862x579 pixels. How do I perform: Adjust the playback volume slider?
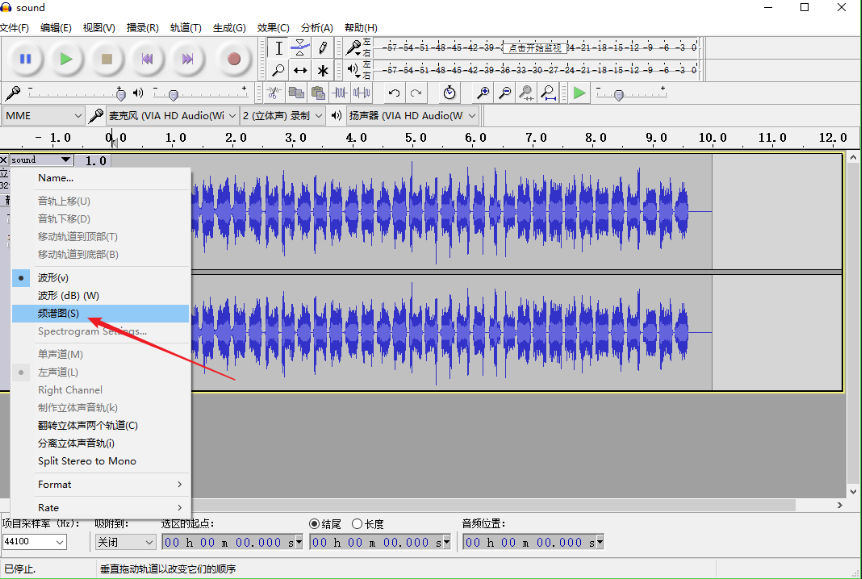pos(174,95)
